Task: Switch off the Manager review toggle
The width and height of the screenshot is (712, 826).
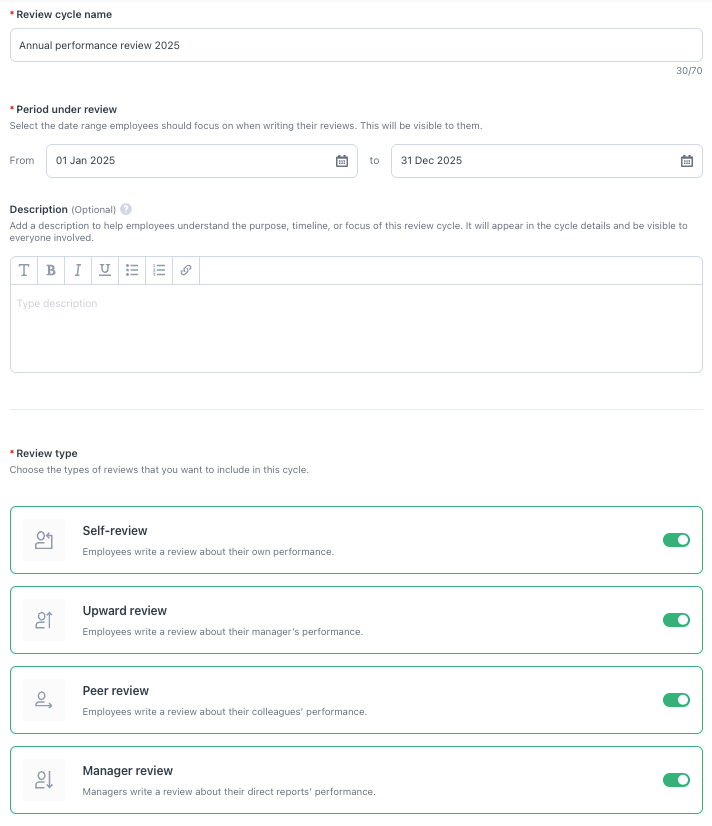Action: point(676,780)
